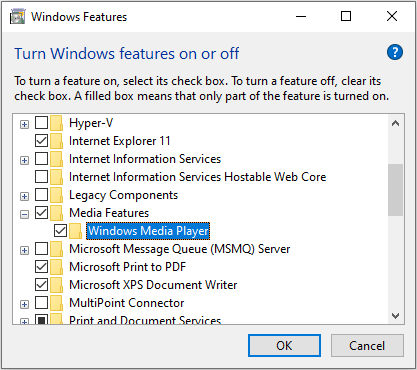Enable the Hyper-V checkbox
Screen dimensions: 417x370
pos(41,123)
